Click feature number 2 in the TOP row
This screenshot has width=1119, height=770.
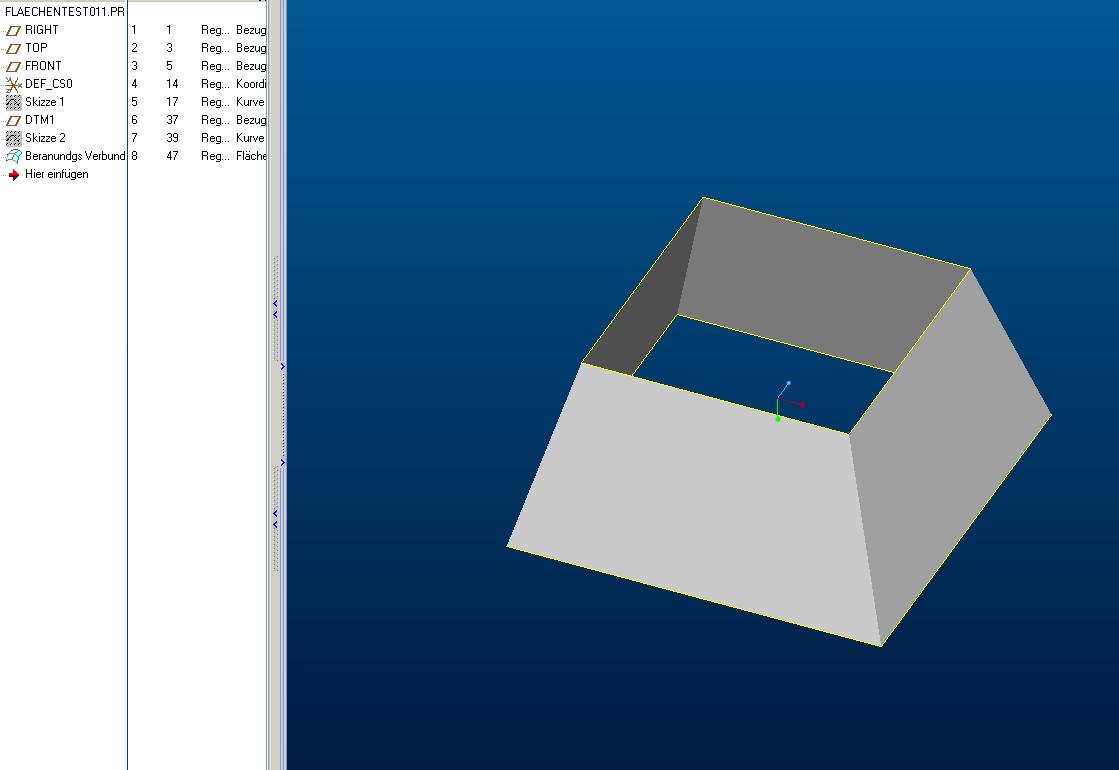pyautogui.click(x=134, y=47)
